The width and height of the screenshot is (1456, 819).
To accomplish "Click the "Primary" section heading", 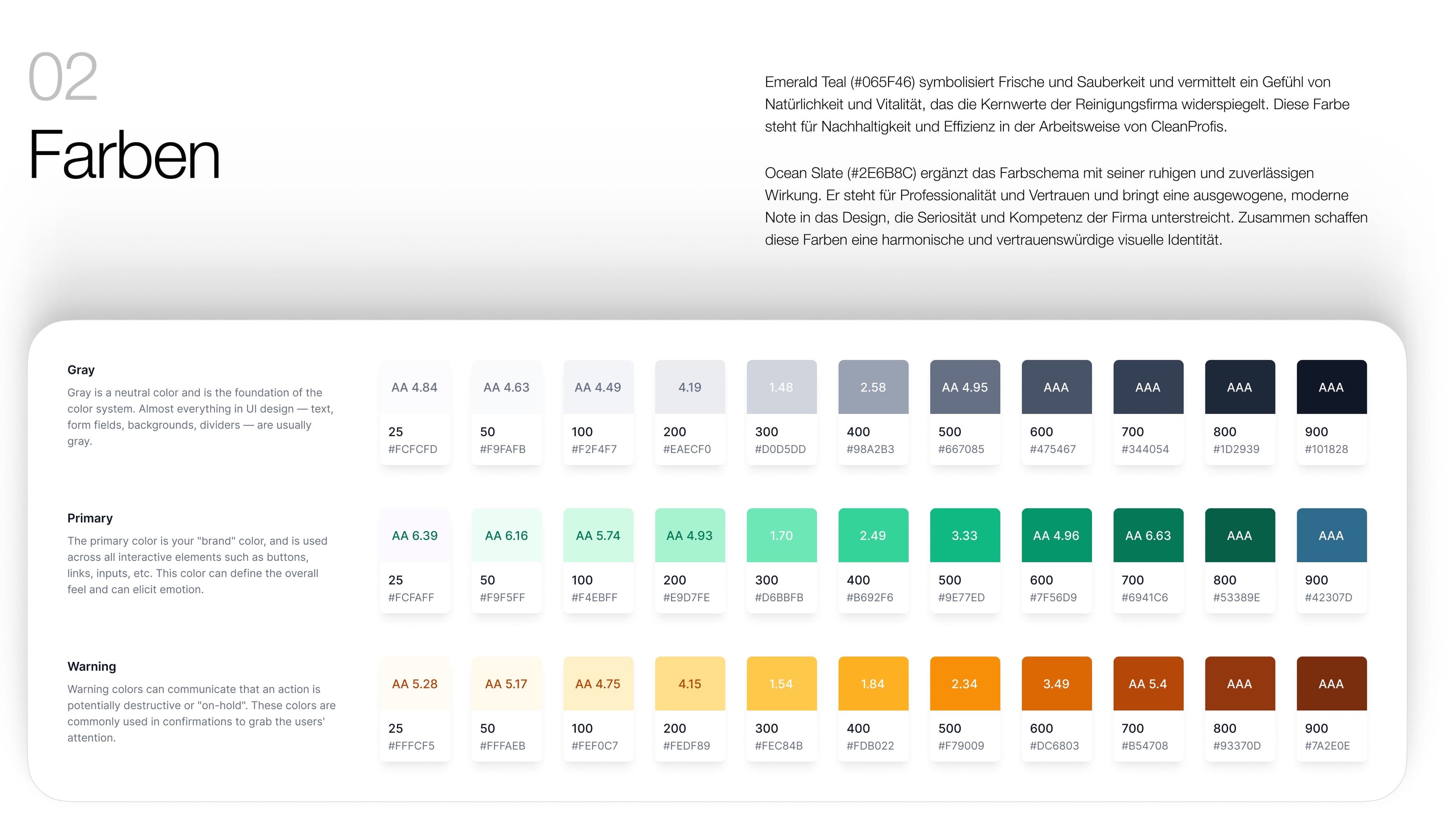I will coord(90,518).
